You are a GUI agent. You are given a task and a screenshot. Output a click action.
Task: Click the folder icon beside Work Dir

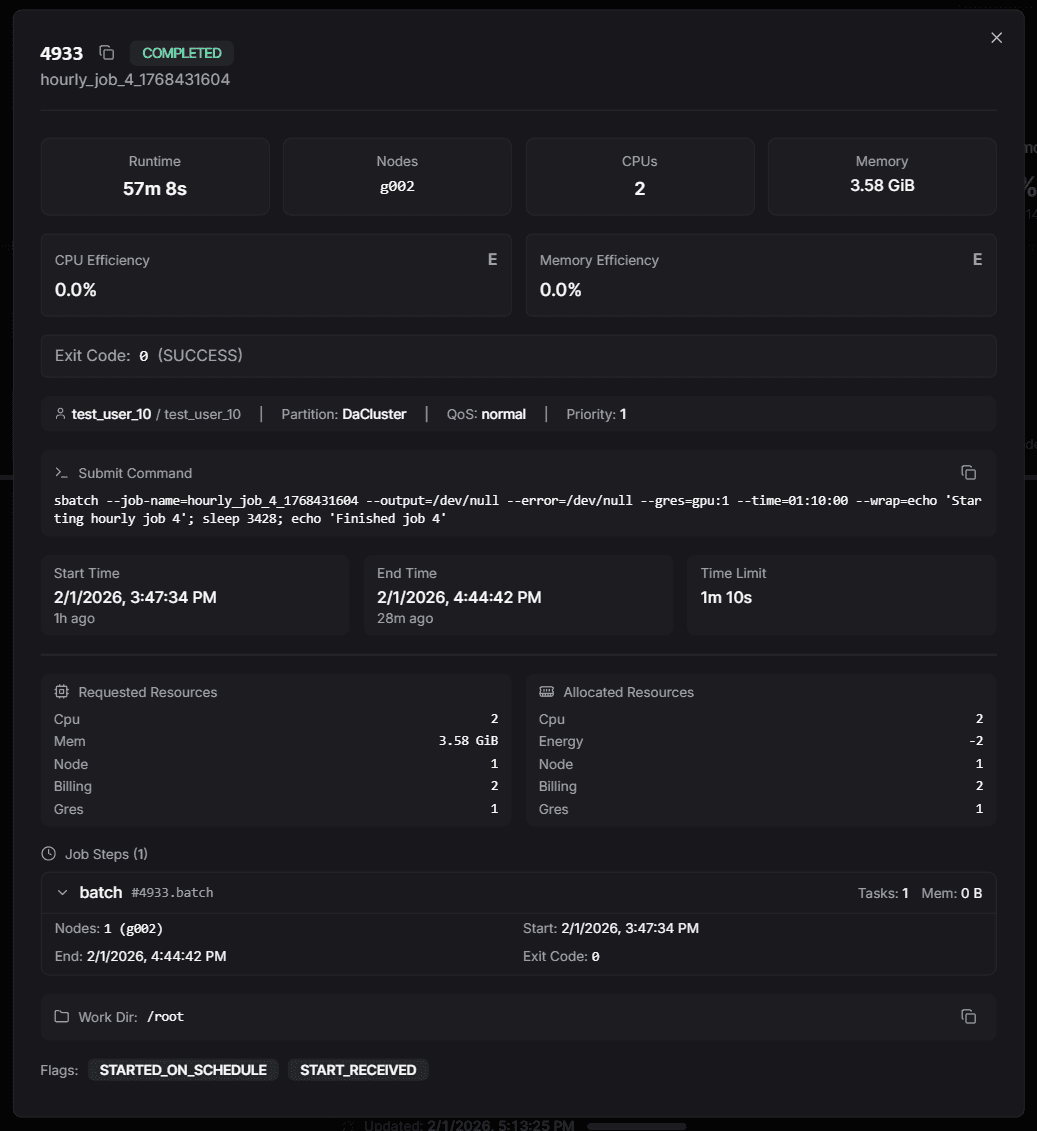click(x=62, y=1016)
